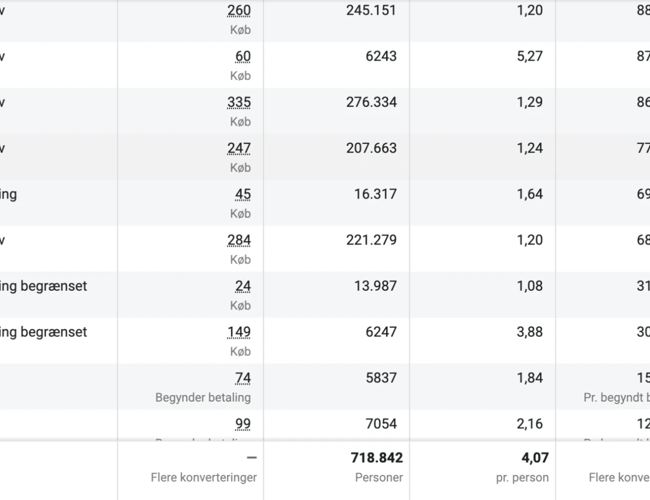Click the underlined result value 335
This screenshot has height=500, width=650.
click(x=239, y=103)
